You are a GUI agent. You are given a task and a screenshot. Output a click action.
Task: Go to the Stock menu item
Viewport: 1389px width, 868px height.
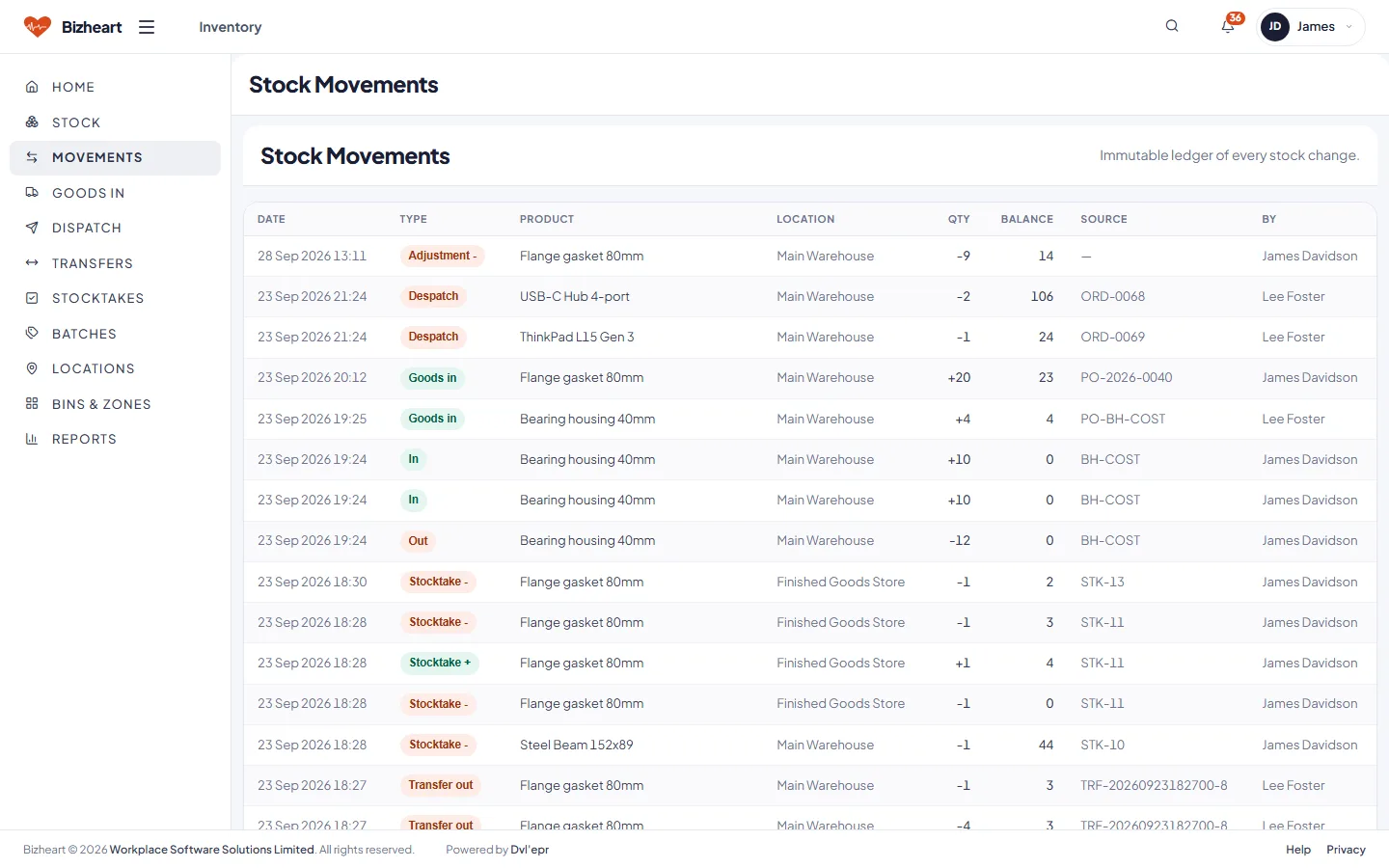tap(115, 122)
